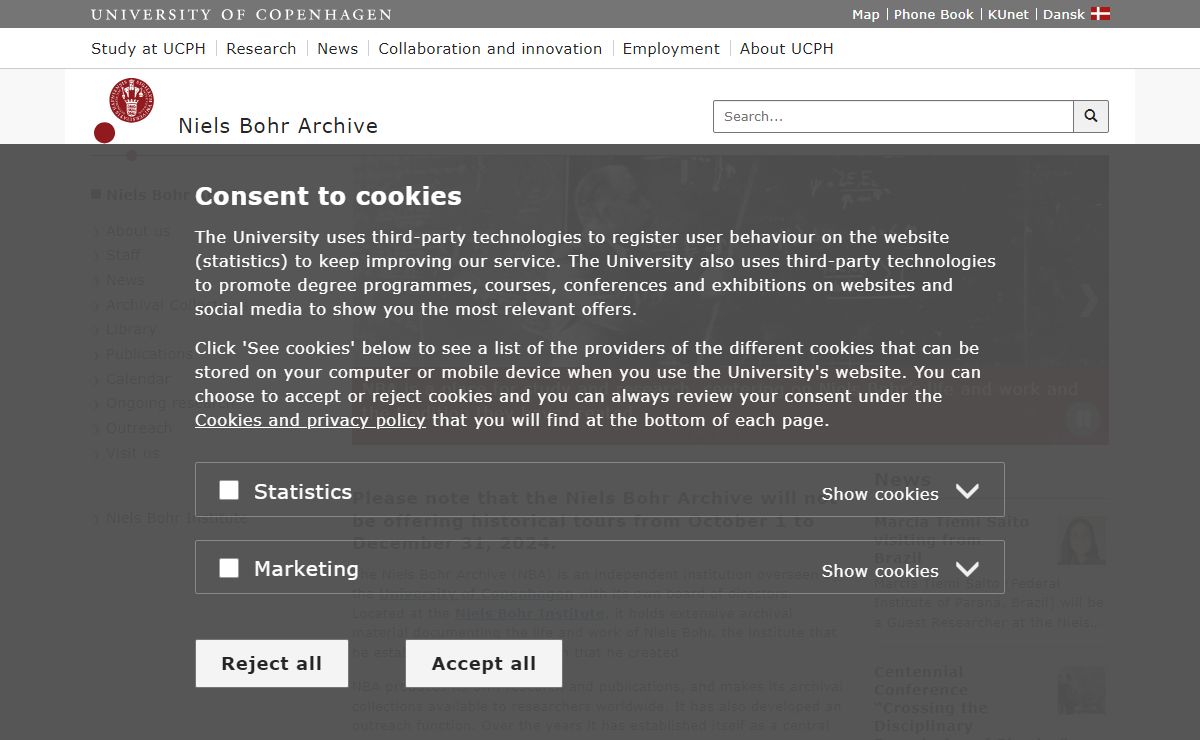Click dimmed Calendar sidebar link
This screenshot has width=1200, height=740.
[138, 379]
